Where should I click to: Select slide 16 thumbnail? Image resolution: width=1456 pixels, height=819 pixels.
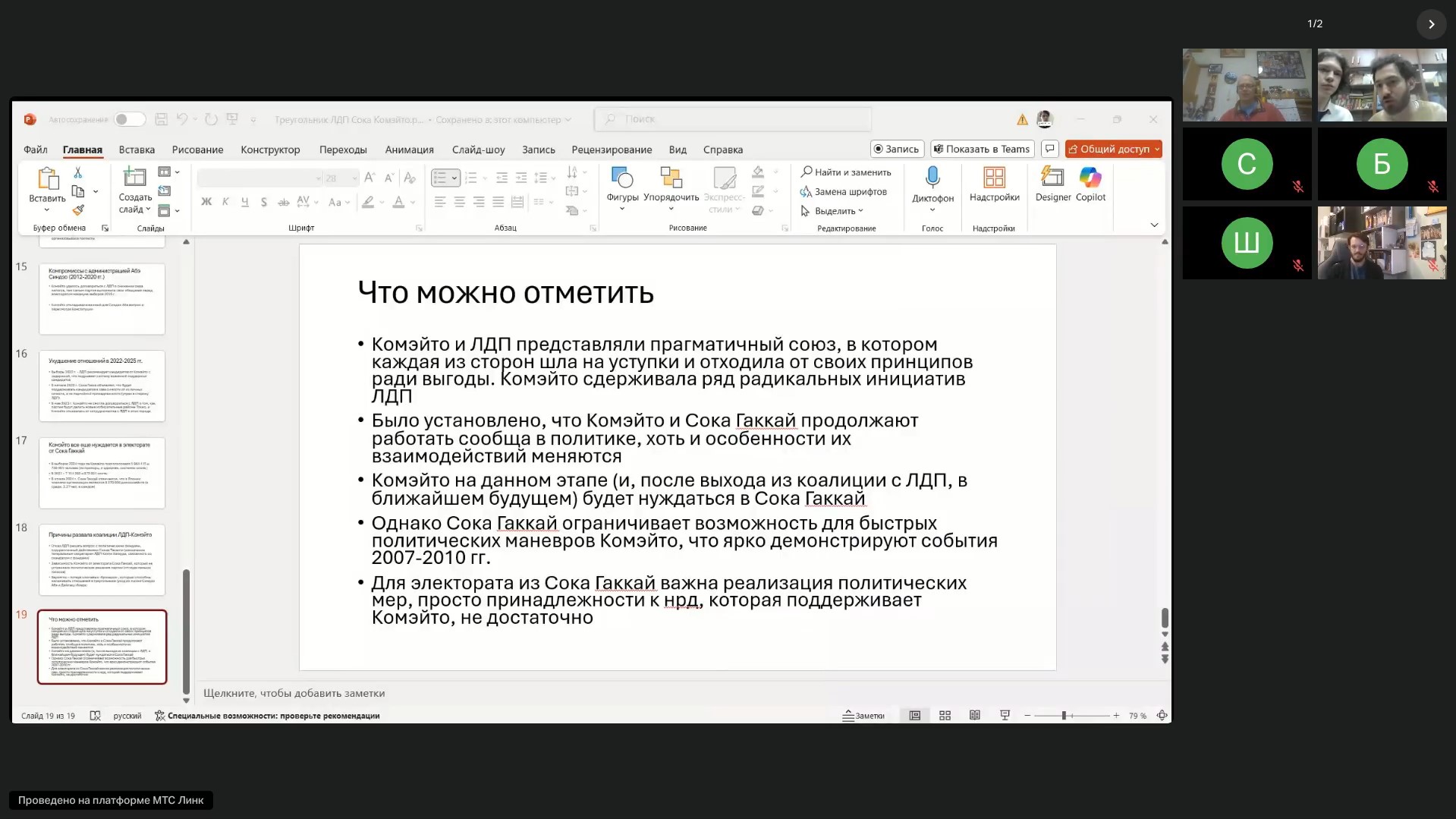click(102, 386)
